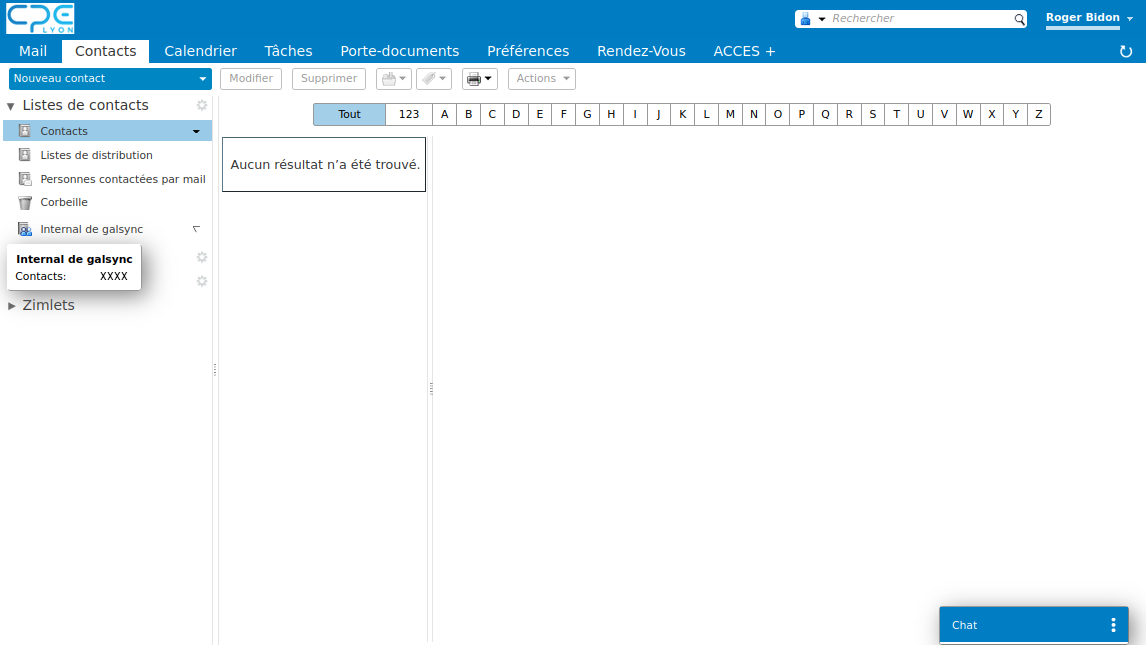This screenshot has width=1146, height=645.
Task: Open the Rendez-Vous tab
Action: 641,51
